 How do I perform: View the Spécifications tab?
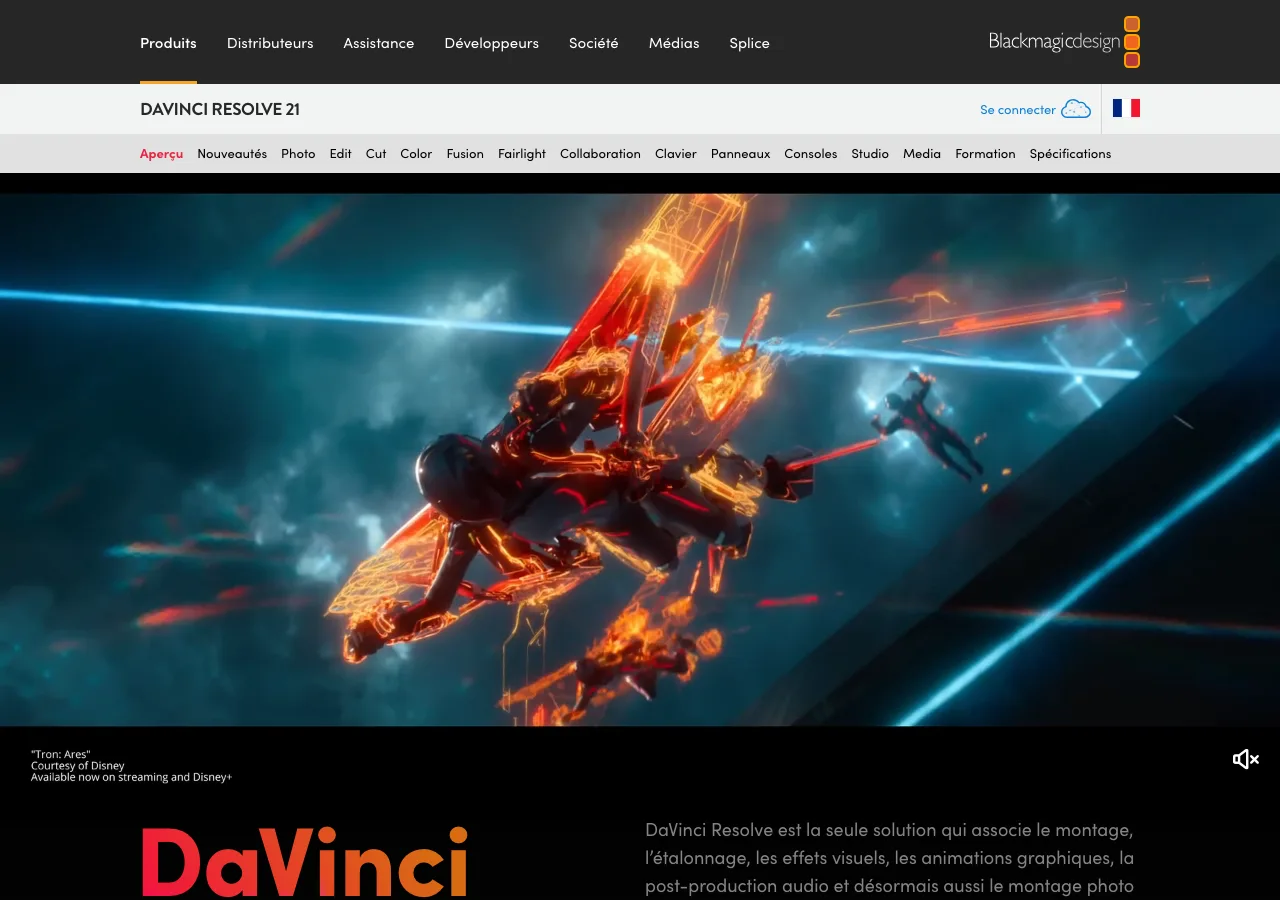point(1070,154)
